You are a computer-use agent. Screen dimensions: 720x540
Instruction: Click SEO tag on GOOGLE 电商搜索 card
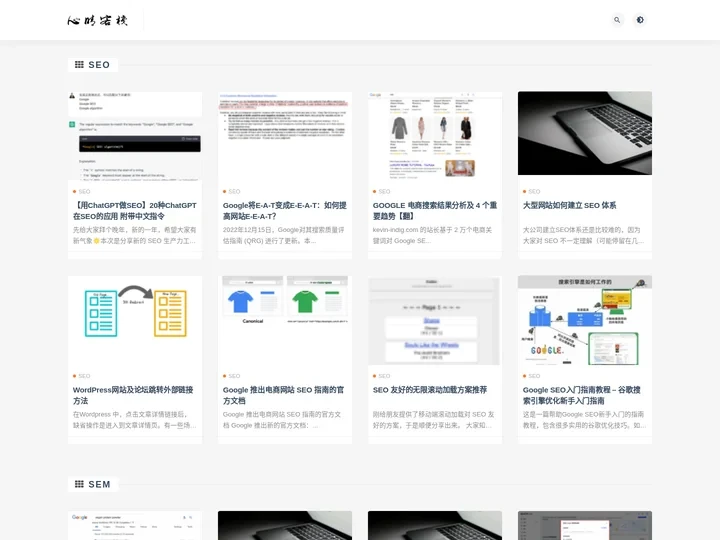click(384, 191)
